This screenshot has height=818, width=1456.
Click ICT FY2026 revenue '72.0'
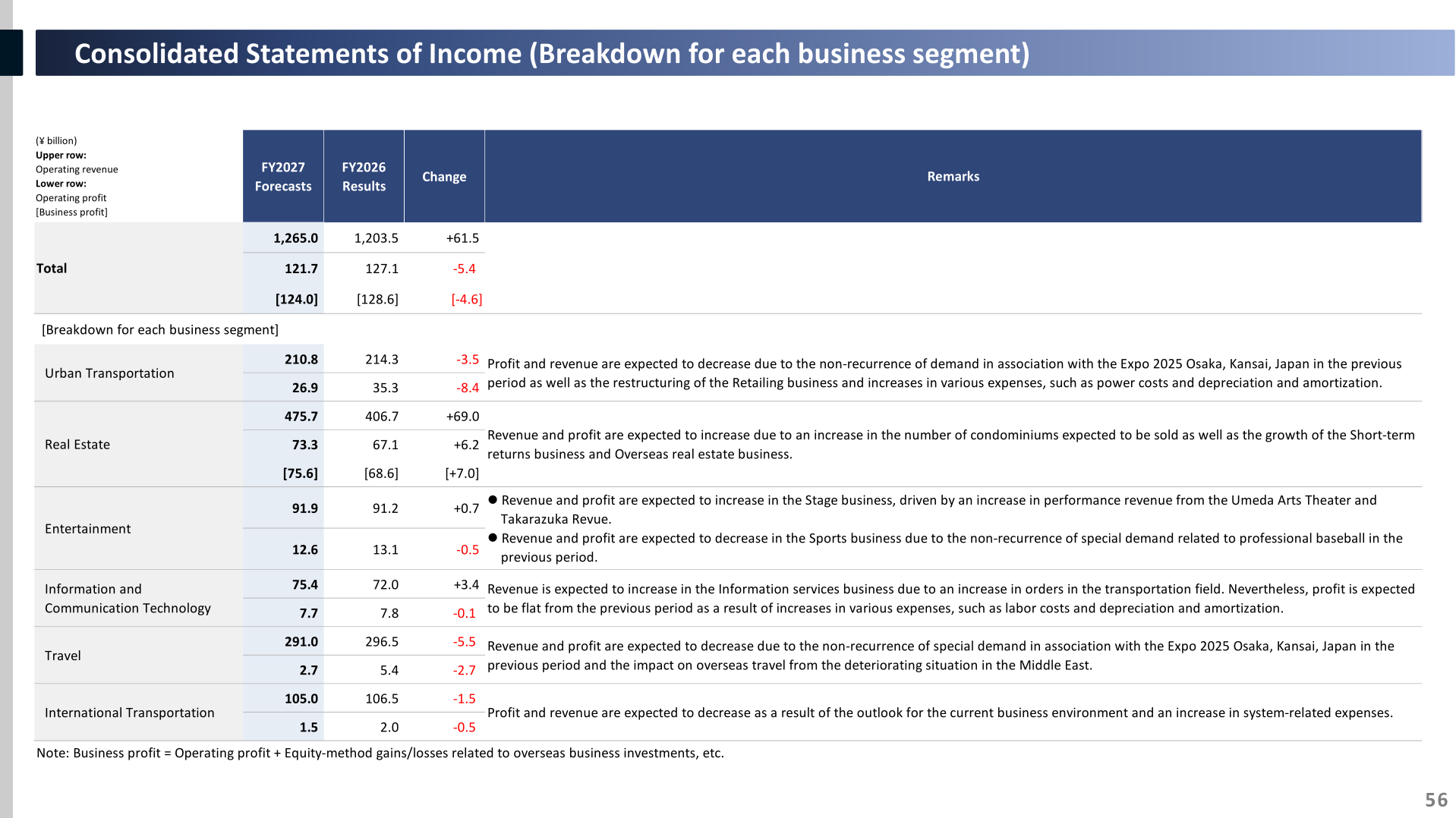tap(386, 585)
